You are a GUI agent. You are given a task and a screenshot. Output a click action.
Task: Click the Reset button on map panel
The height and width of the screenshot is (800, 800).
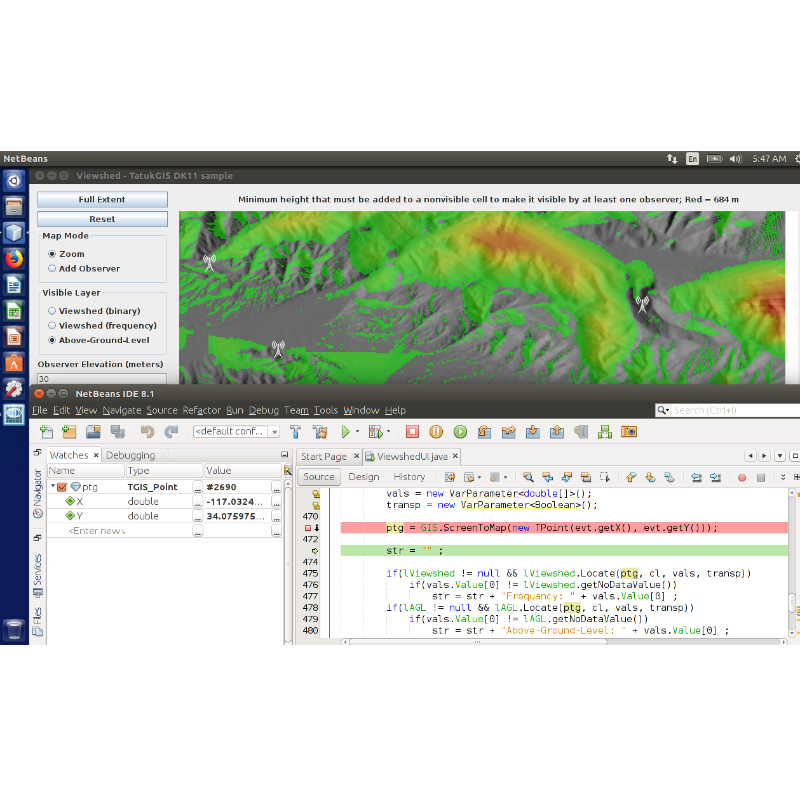click(100, 218)
